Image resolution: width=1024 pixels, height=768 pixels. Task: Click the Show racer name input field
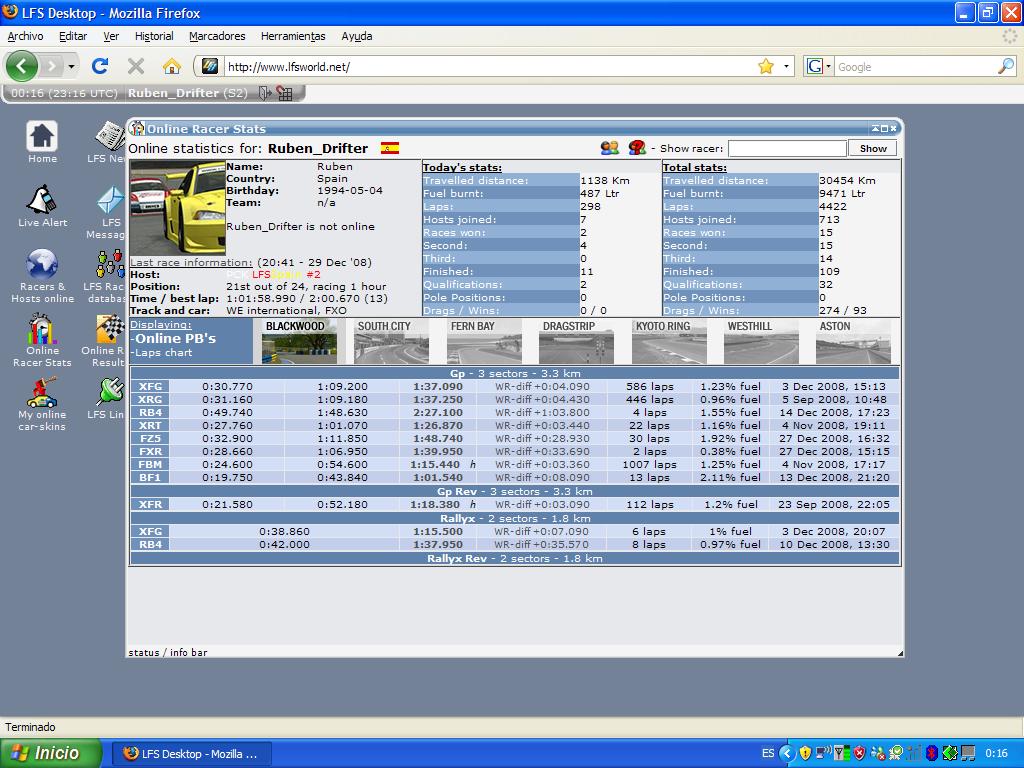tap(787, 148)
